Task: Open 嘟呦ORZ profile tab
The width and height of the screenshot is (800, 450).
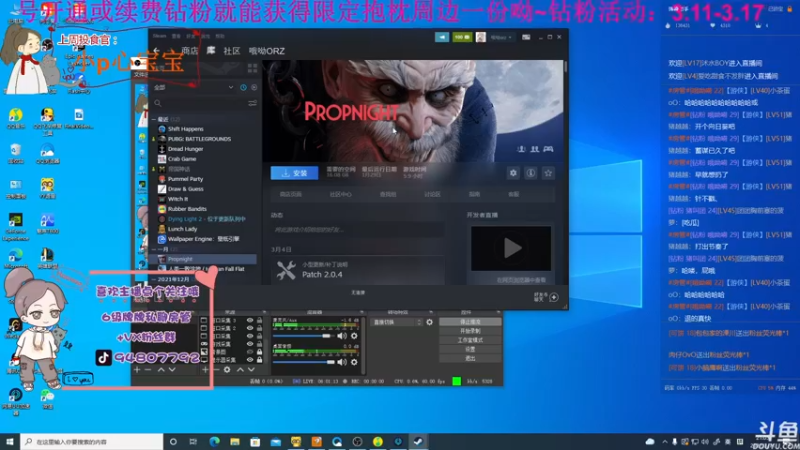Action: point(266,51)
